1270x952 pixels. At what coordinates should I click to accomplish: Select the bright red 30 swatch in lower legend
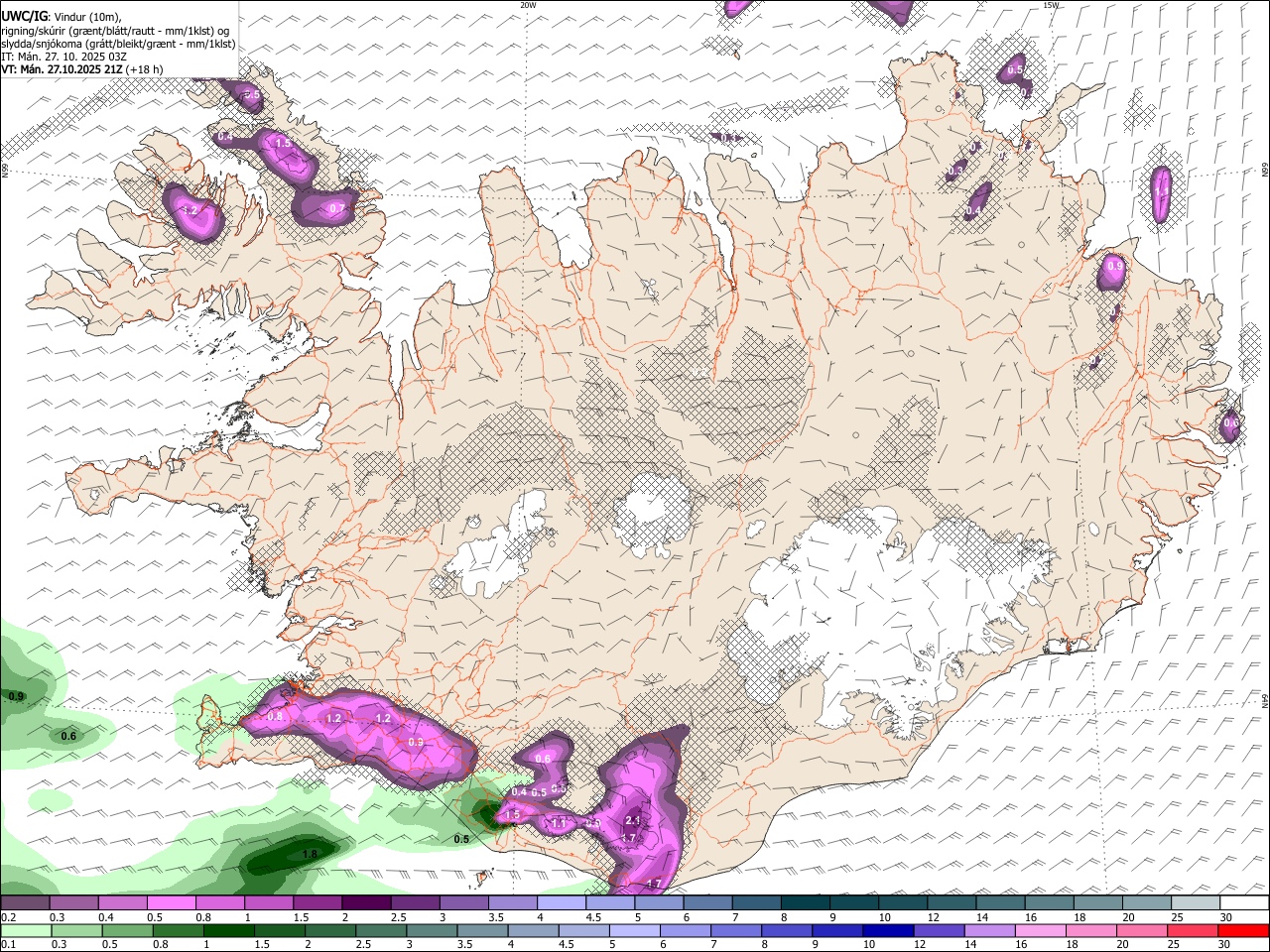coord(1243,931)
